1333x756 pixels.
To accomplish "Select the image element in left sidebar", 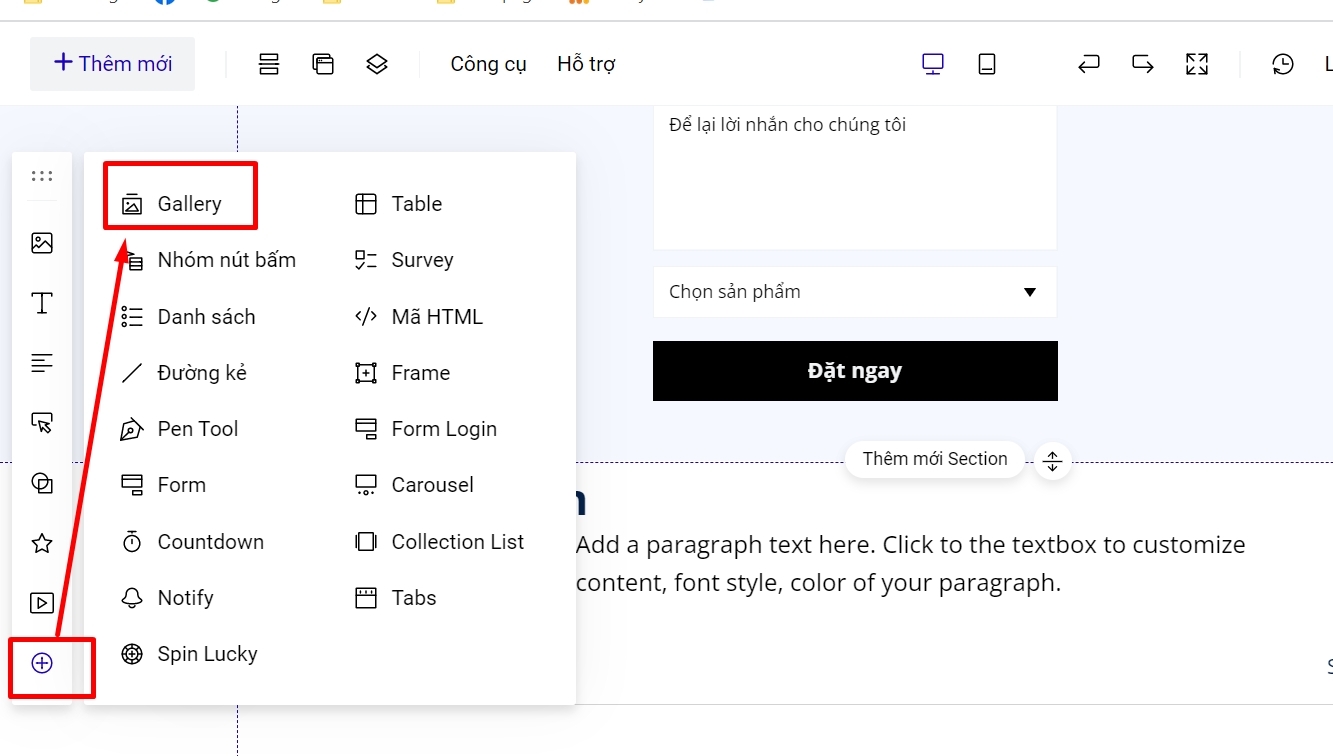I will [42, 243].
